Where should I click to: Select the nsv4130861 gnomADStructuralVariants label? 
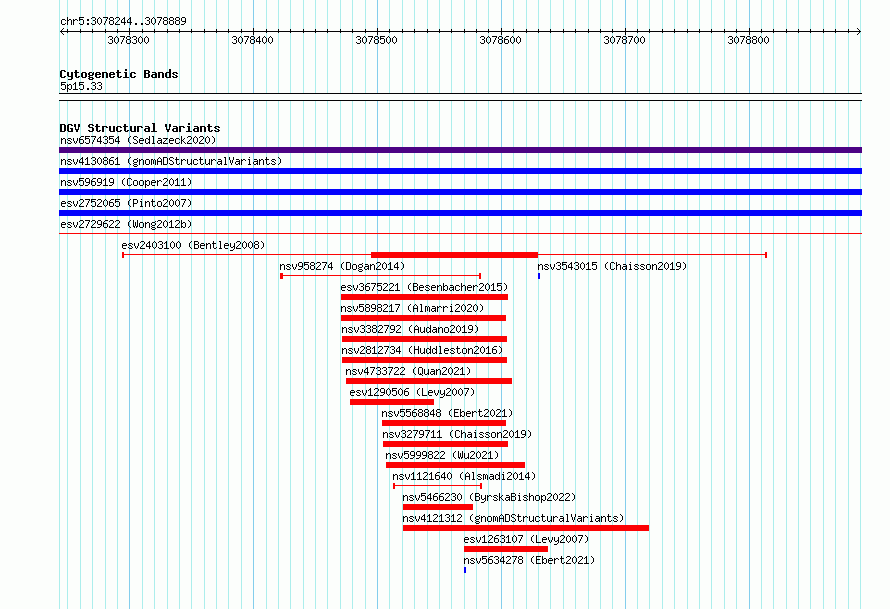pos(171,161)
